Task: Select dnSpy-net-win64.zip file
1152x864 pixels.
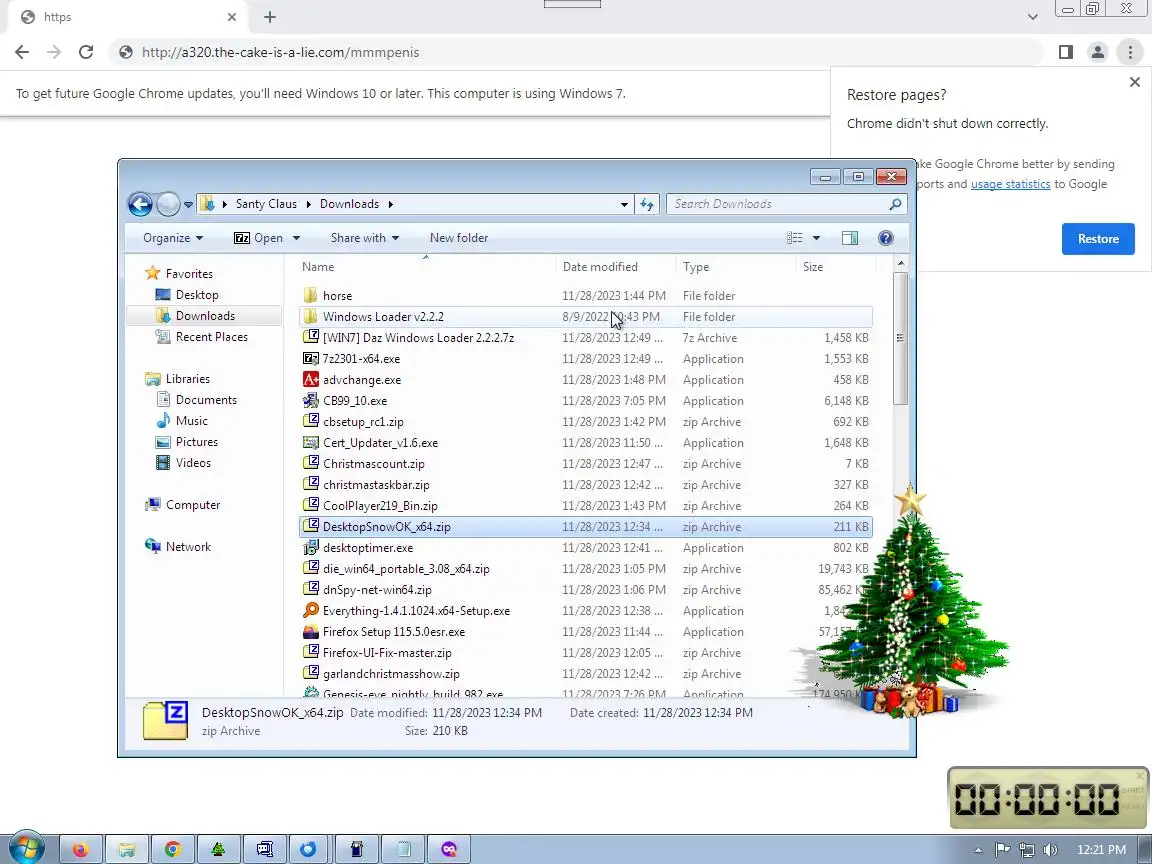Action: [x=586, y=590]
